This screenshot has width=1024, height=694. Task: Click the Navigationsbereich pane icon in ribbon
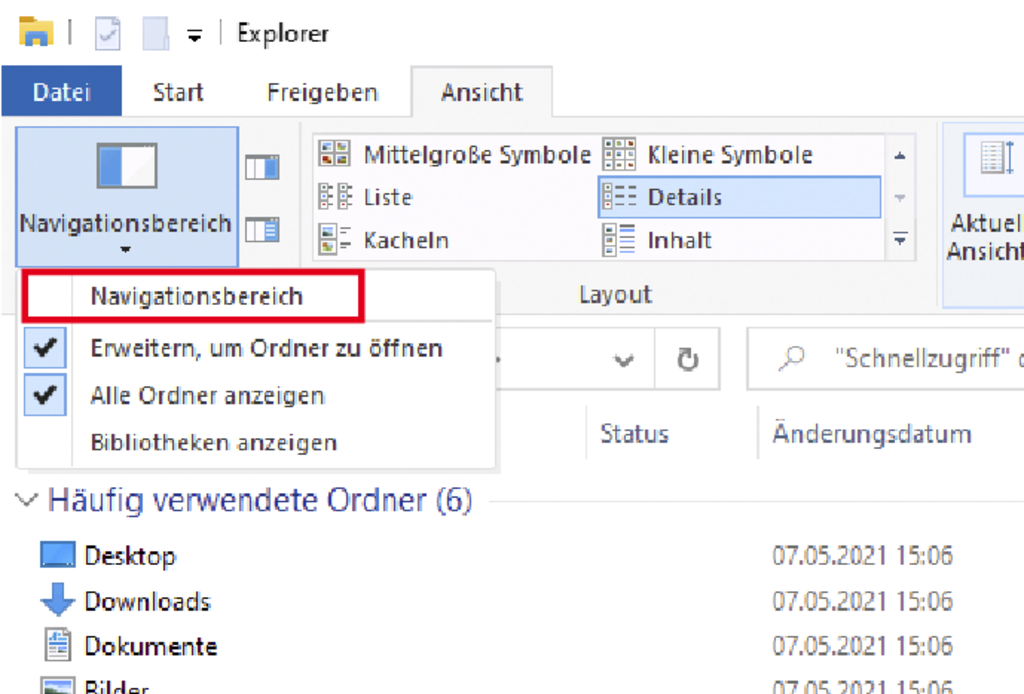127,165
